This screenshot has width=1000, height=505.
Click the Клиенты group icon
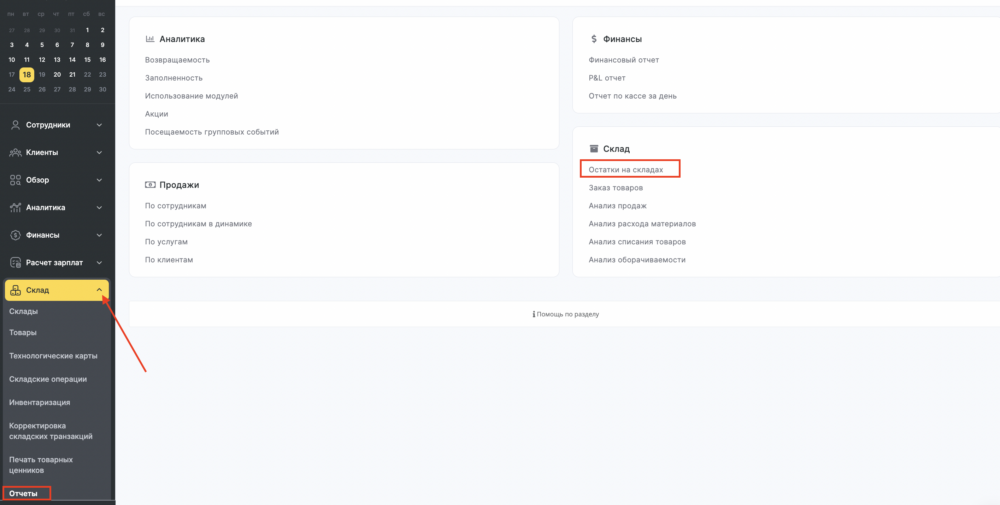pyautogui.click(x=16, y=152)
